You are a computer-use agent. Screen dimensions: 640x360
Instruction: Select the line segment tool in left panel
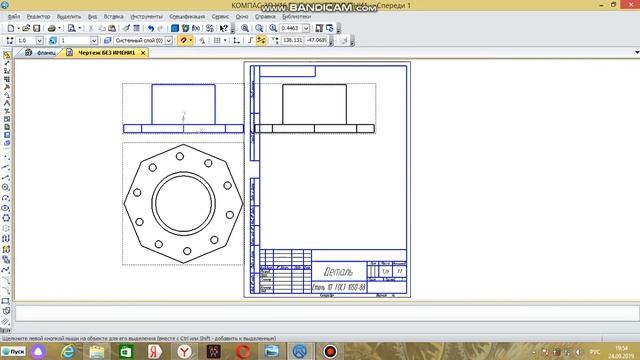(5, 177)
